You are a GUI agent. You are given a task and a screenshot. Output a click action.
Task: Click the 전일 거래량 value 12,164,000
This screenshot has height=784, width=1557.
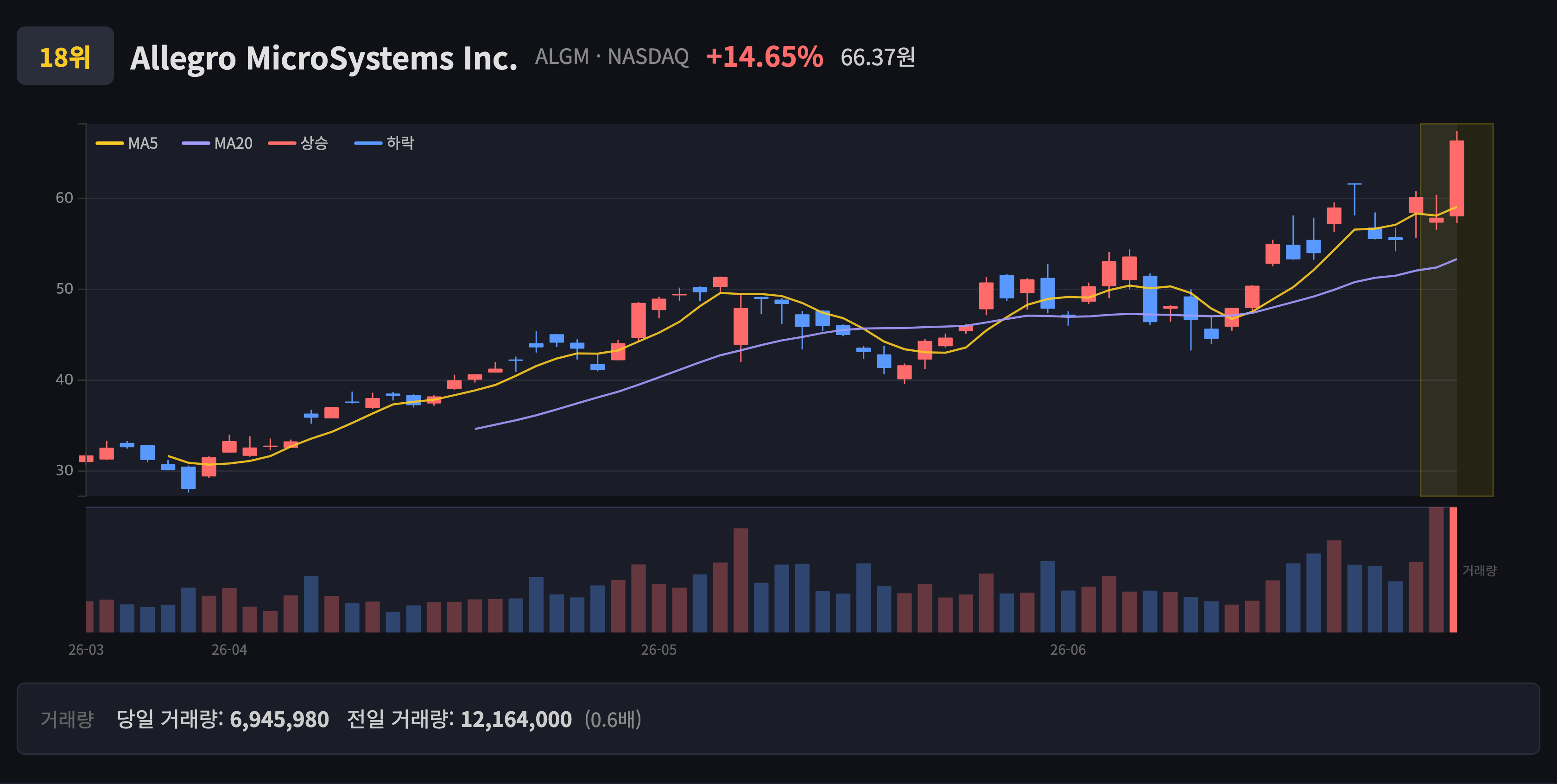pos(516,719)
